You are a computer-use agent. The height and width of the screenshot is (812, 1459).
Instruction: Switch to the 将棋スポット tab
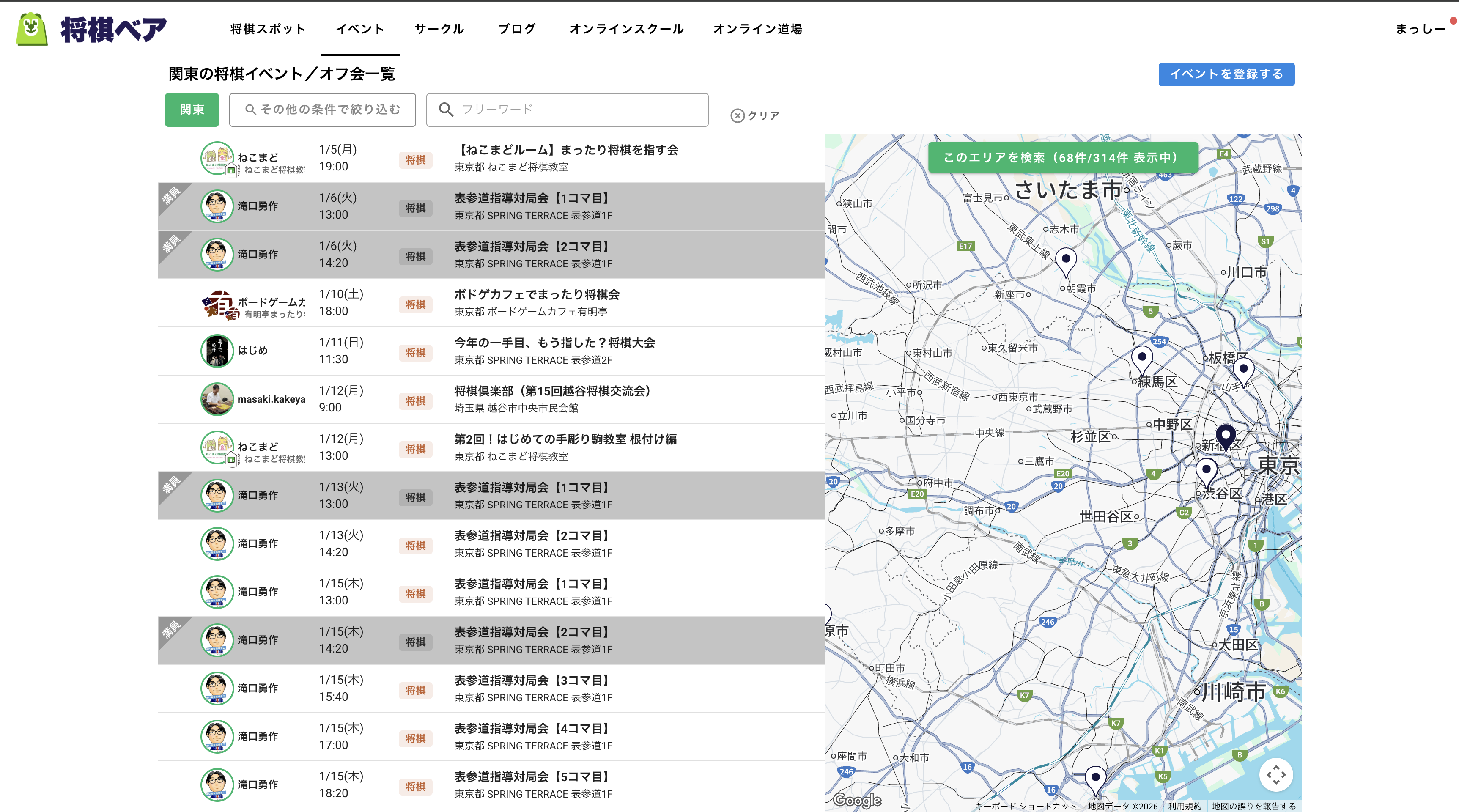pos(267,29)
